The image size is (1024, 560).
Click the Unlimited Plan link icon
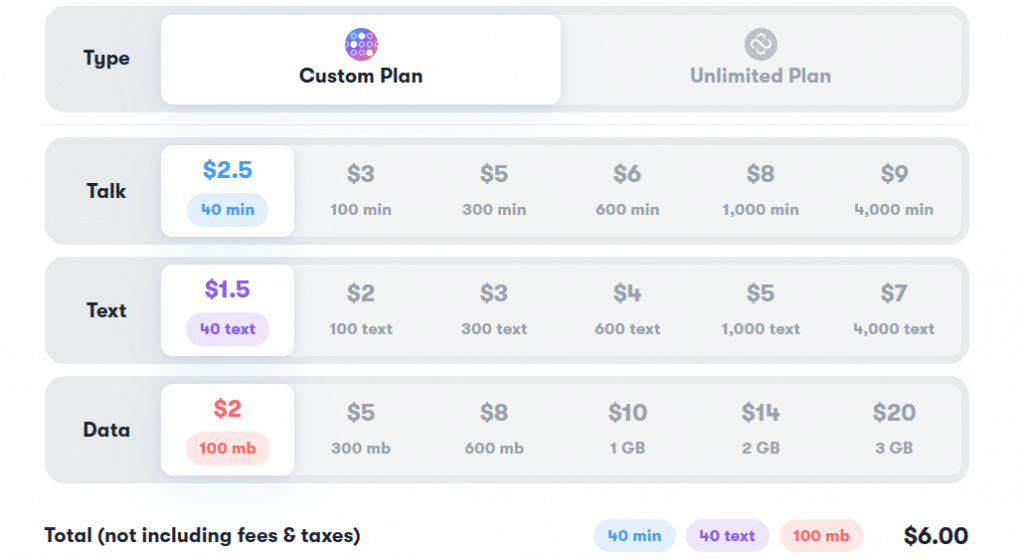pos(761,44)
